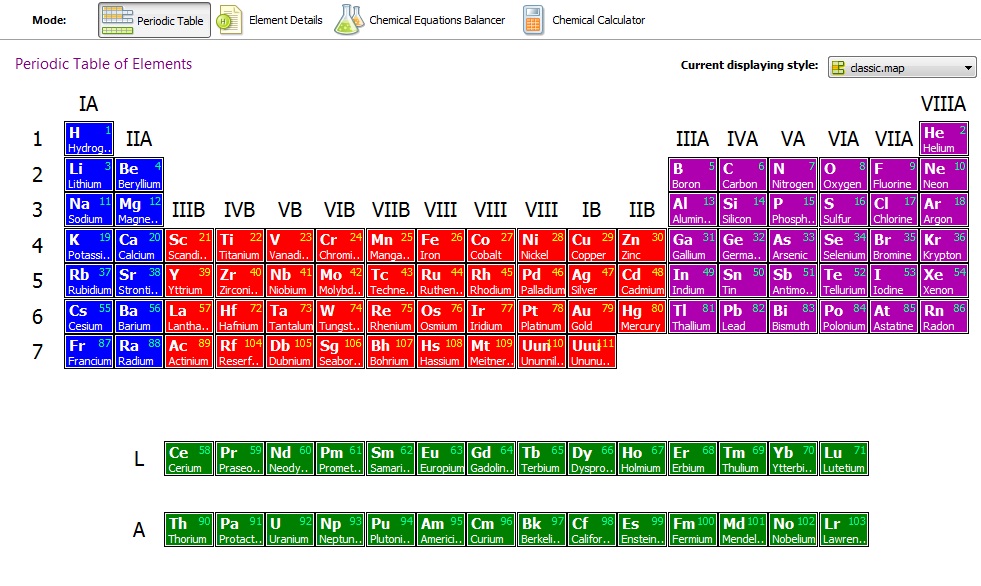981x586 pixels.
Task: Open the Oxygen element tile
Action: pos(844,176)
